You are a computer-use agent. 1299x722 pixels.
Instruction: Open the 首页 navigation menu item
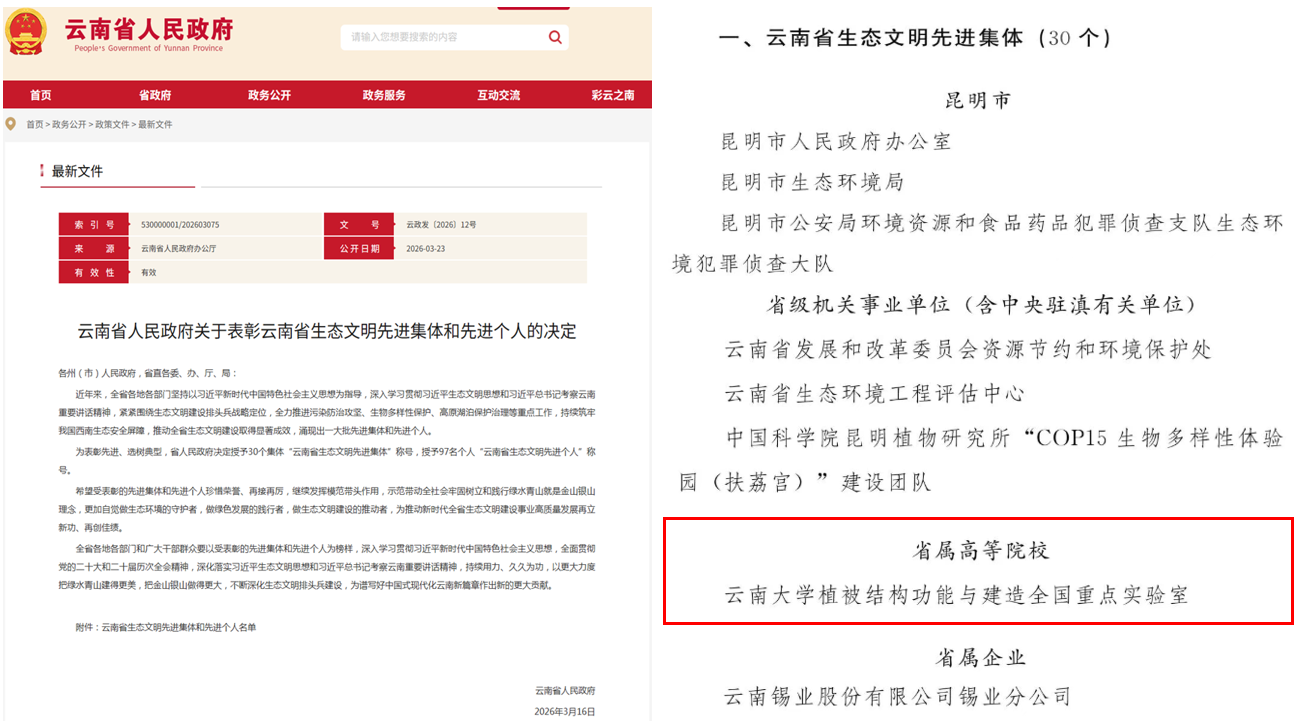coord(40,95)
